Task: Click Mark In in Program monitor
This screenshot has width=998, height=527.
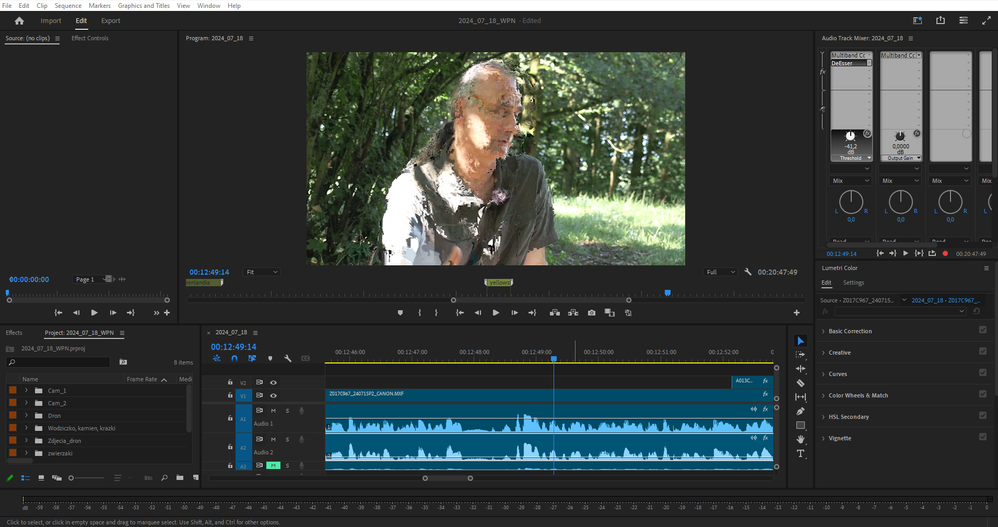Action: [x=419, y=313]
